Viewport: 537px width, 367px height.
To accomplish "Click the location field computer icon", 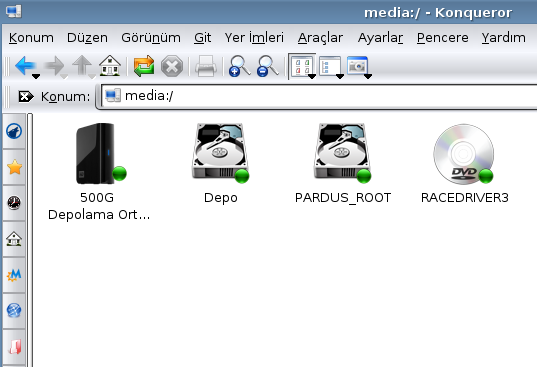I will (x=113, y=96).
